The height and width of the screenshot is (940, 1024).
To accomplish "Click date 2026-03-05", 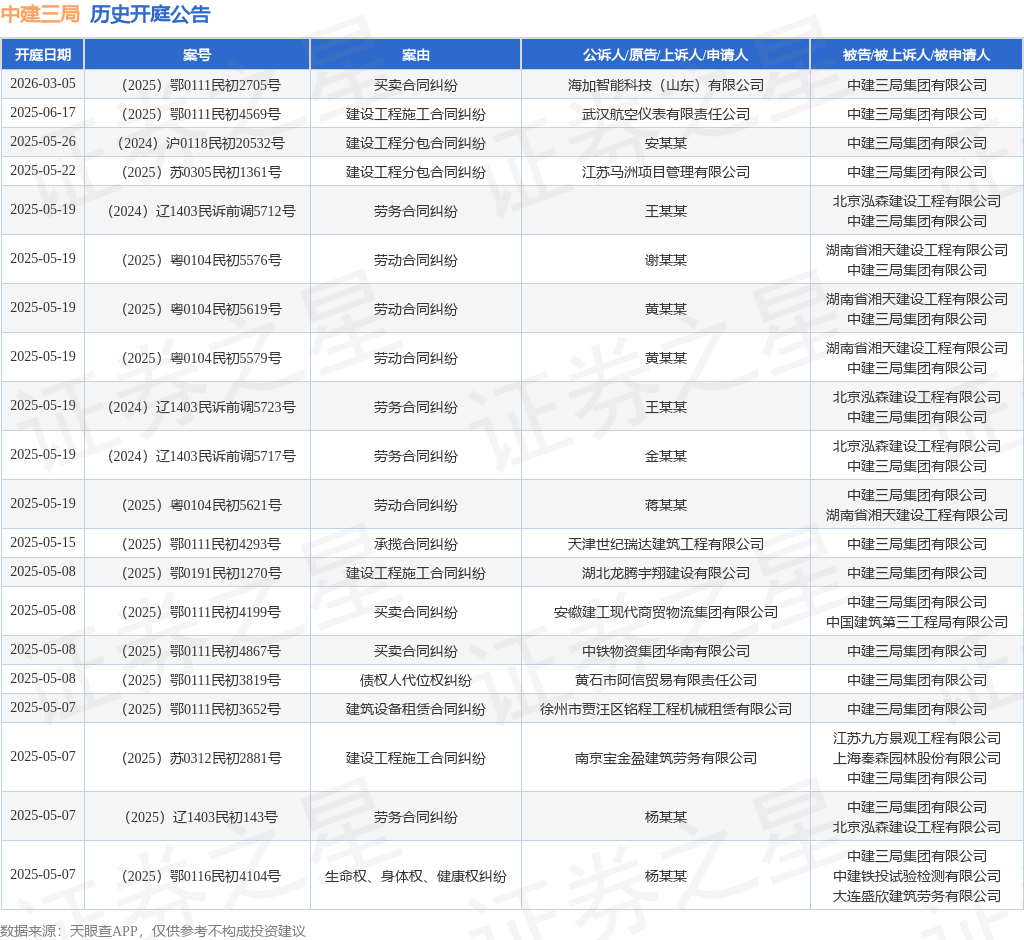I will click(42, 84).
